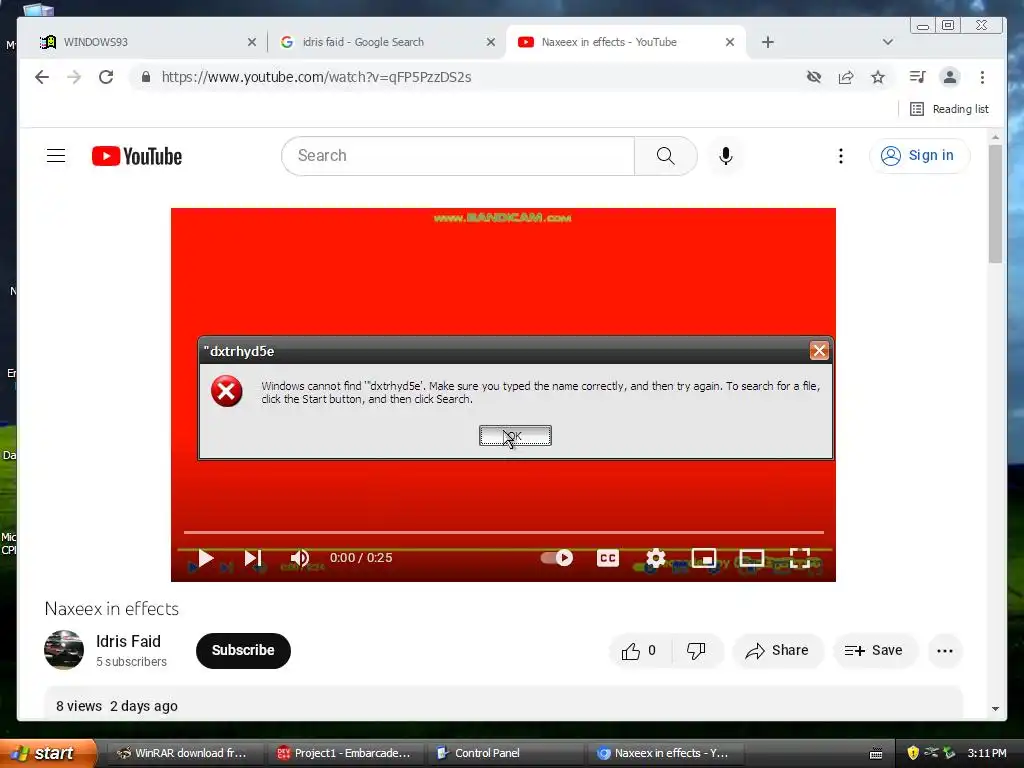Subscribe to Idris Faid
Screen dimensions: 1024x768
[x=243, y=650]
